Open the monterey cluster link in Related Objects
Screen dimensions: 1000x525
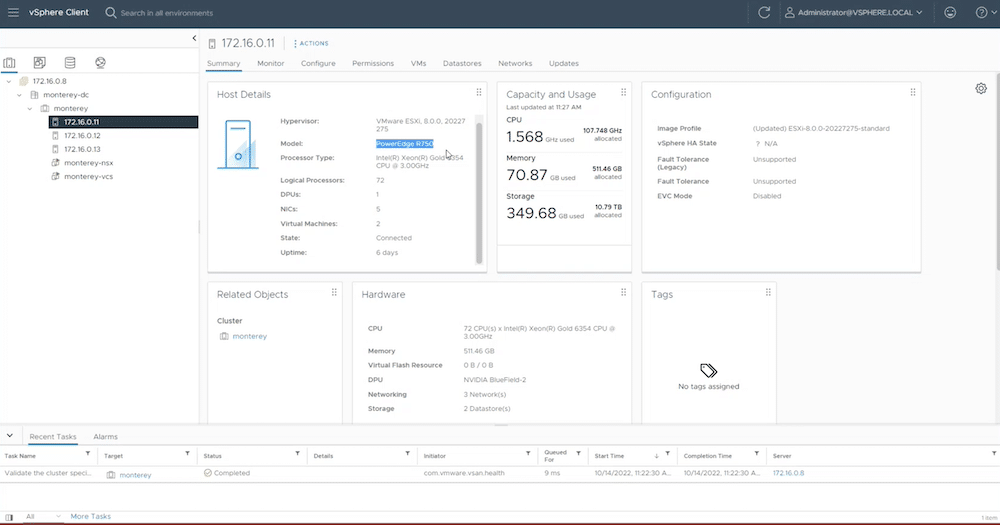pos(249,336)
